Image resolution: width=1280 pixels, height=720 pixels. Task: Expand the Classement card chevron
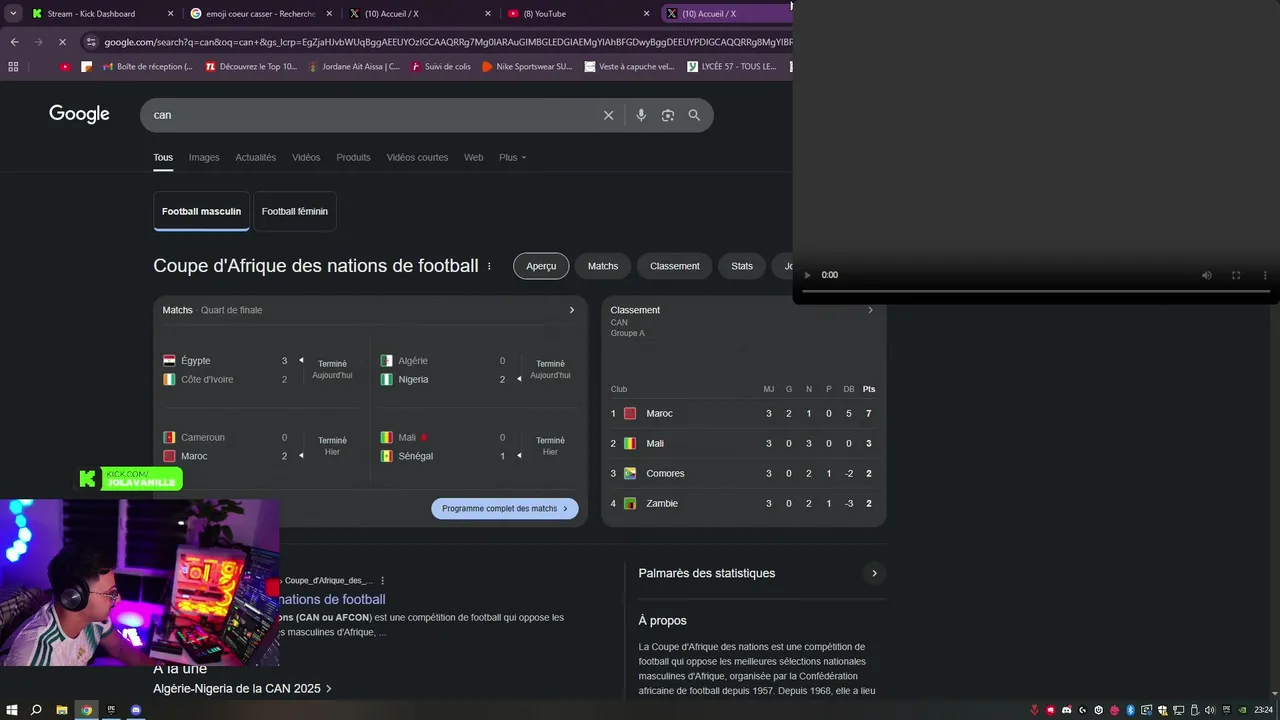[870, 310]
